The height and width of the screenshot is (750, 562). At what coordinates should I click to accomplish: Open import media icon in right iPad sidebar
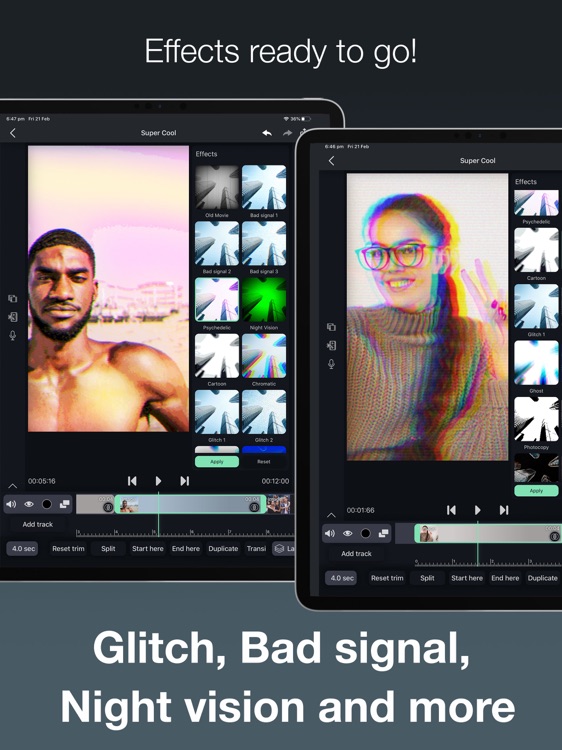click(x=331, y=345)
